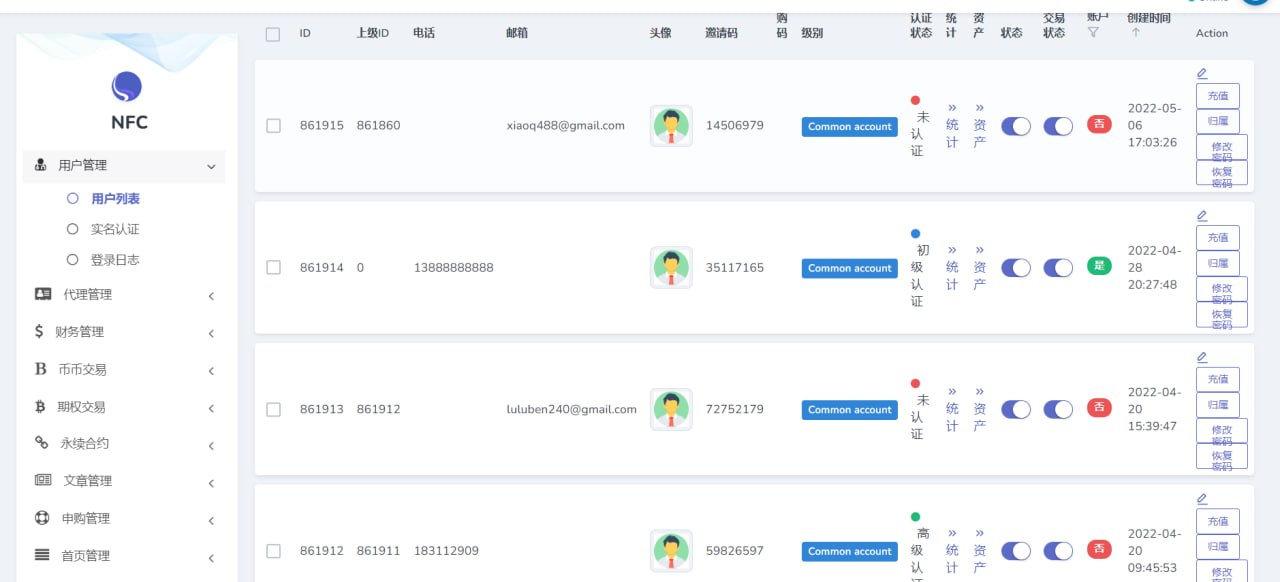The image size is (1280, 582).
Task: Toggle the 交易状态 switch for user 861913
Action: (x=1057, y=409)
